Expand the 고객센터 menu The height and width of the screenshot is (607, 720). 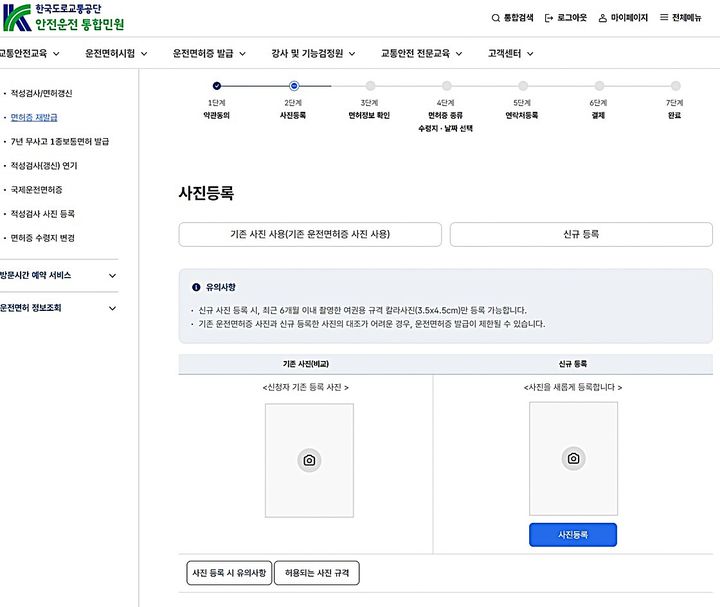pyautogui.click(x=511, y=54)
